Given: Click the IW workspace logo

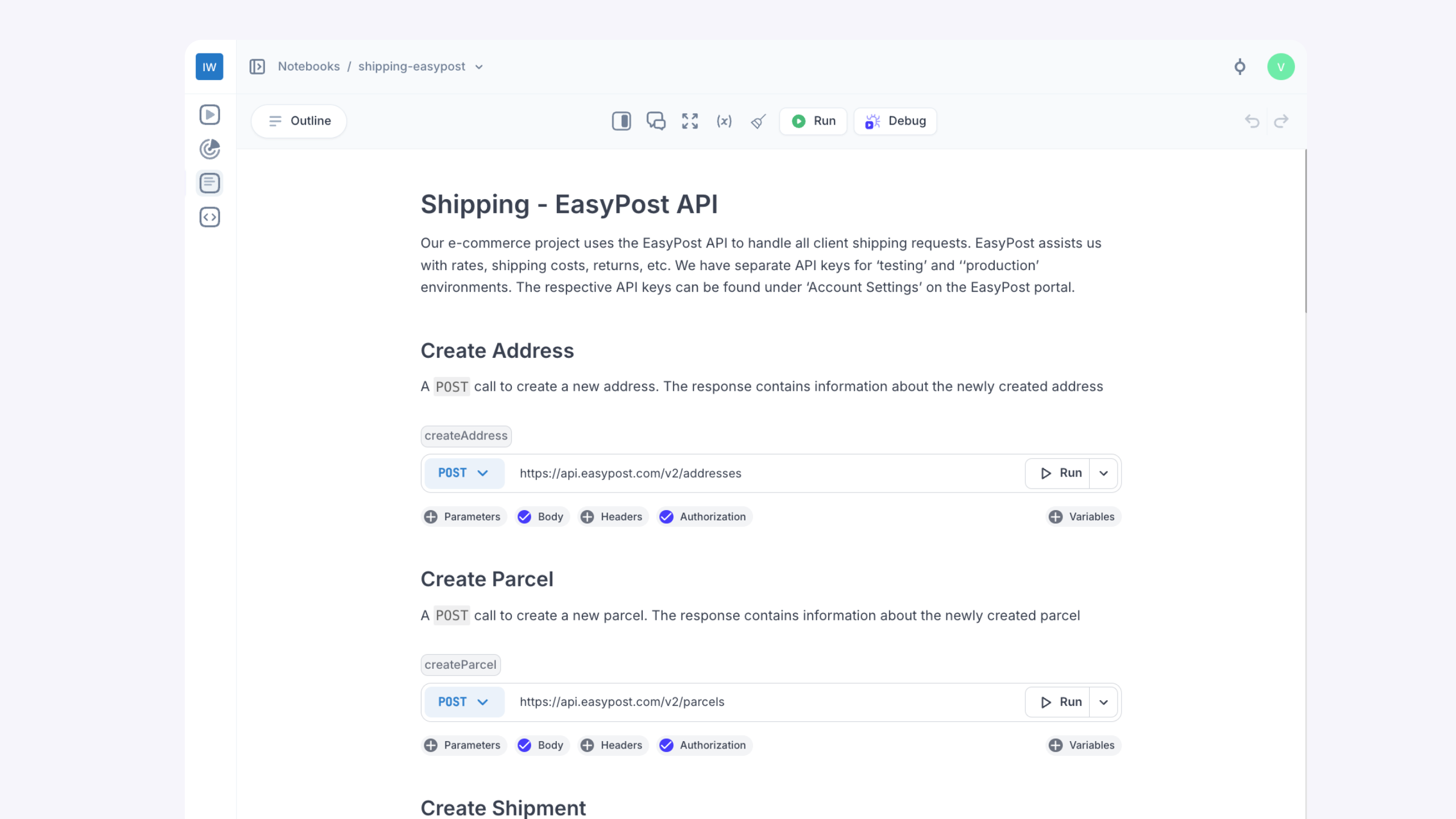Looking at the screenshot, I should pyautogui.click(x=209, y=67).
